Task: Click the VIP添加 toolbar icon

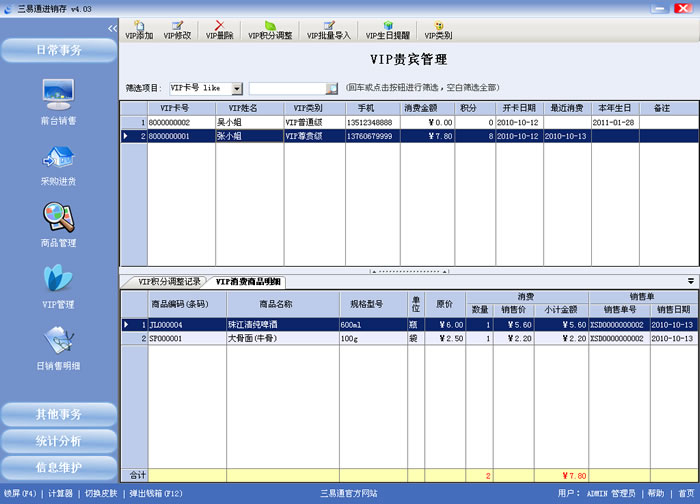Action: click(139, 30)
